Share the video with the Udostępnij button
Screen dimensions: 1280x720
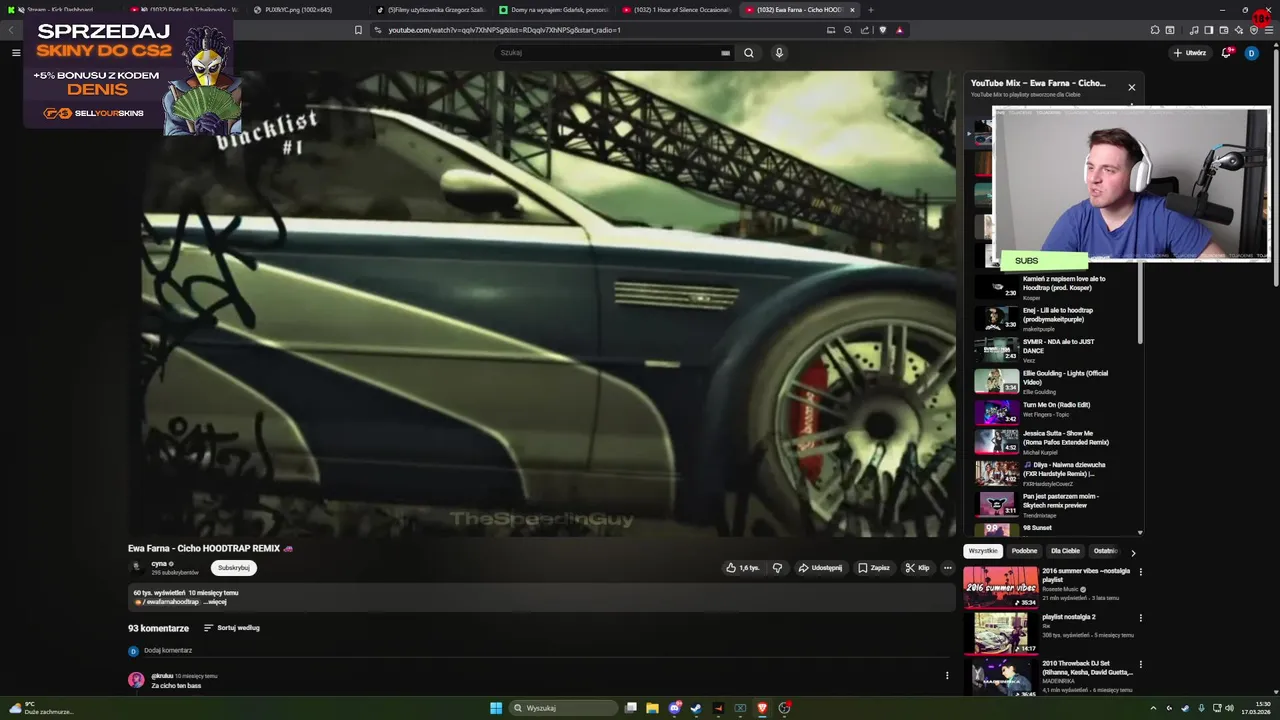(x=820, y=568)
